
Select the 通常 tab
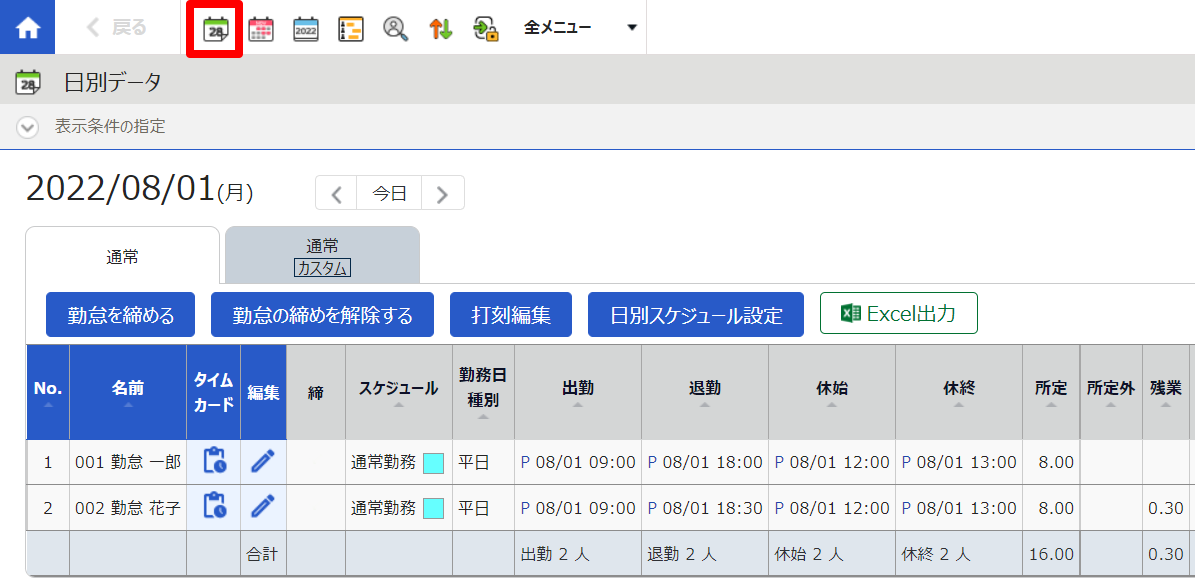(122, 257)
